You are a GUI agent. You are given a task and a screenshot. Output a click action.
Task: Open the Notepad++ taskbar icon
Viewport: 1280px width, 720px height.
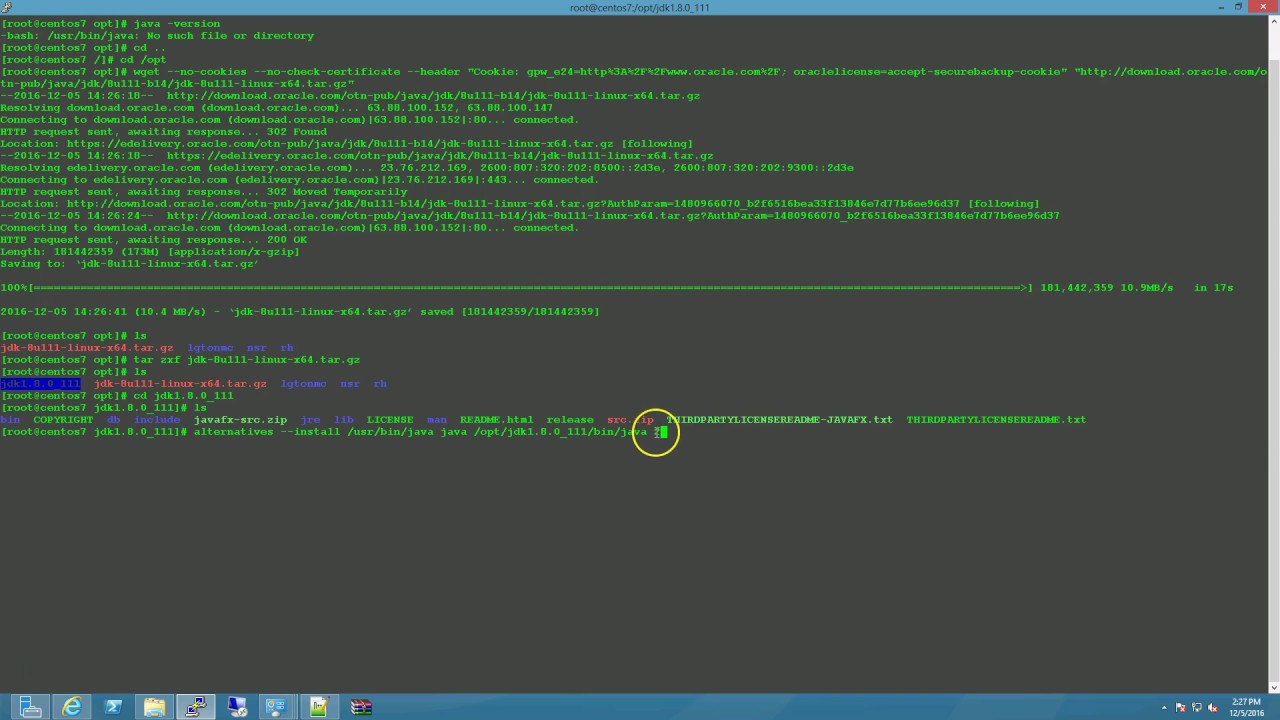click(319, 707)
